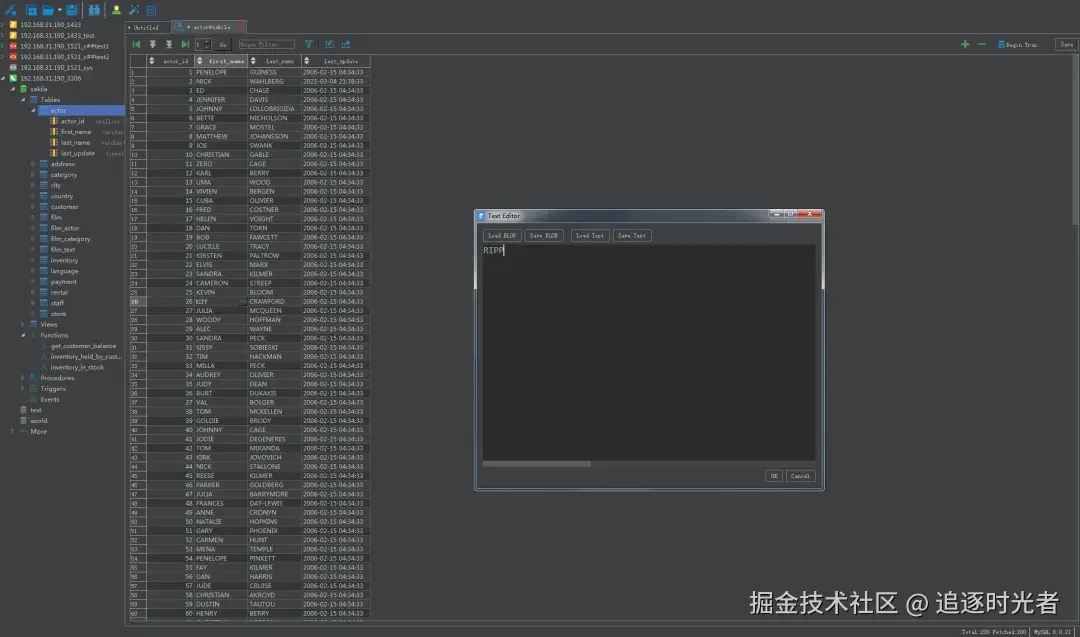This screenshot has height=637, width=1080.
Task: Add a new row with green plus
Action: coord(965,44)
